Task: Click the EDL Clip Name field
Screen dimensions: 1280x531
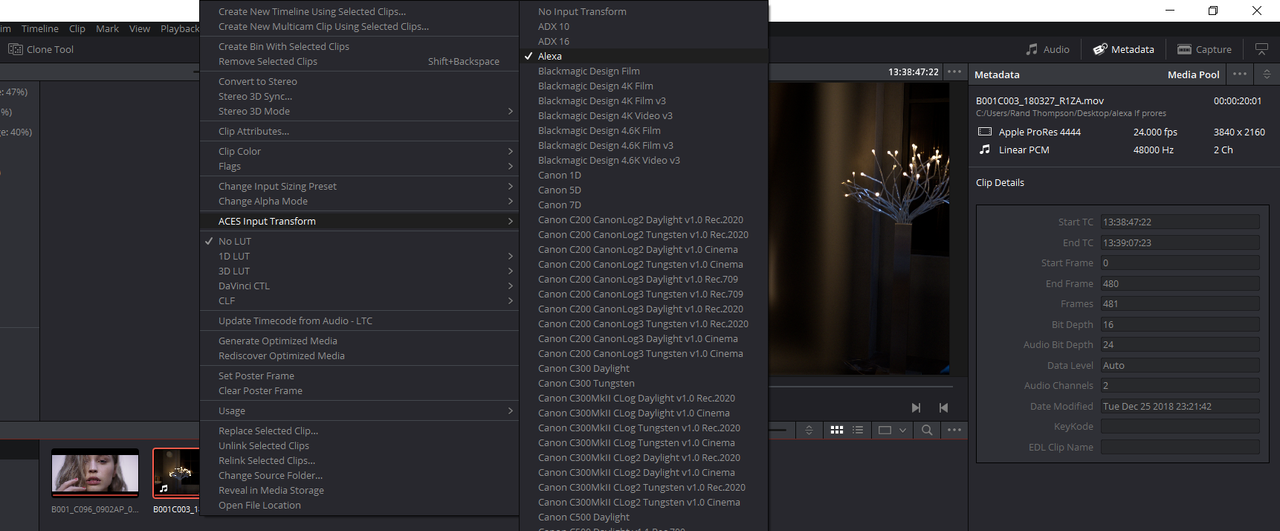Action: (1180, 447)
